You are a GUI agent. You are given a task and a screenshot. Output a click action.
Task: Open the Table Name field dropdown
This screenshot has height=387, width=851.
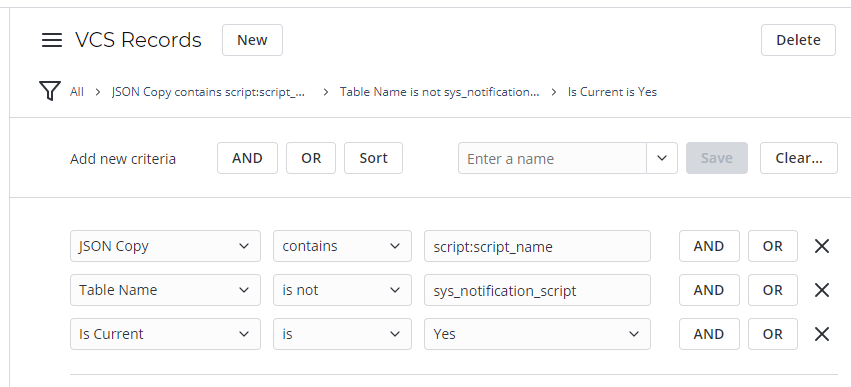(x=165, y=290)
